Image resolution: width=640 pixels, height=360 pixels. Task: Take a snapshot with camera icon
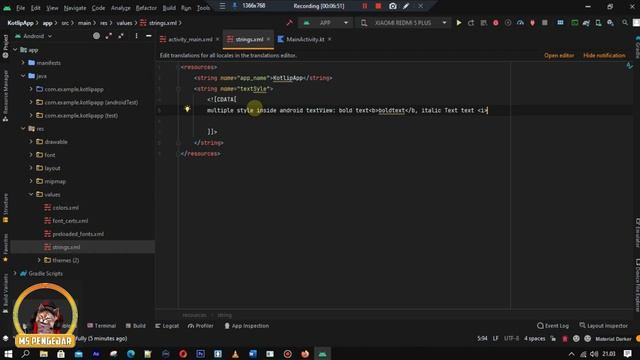(x=392, y=6)
